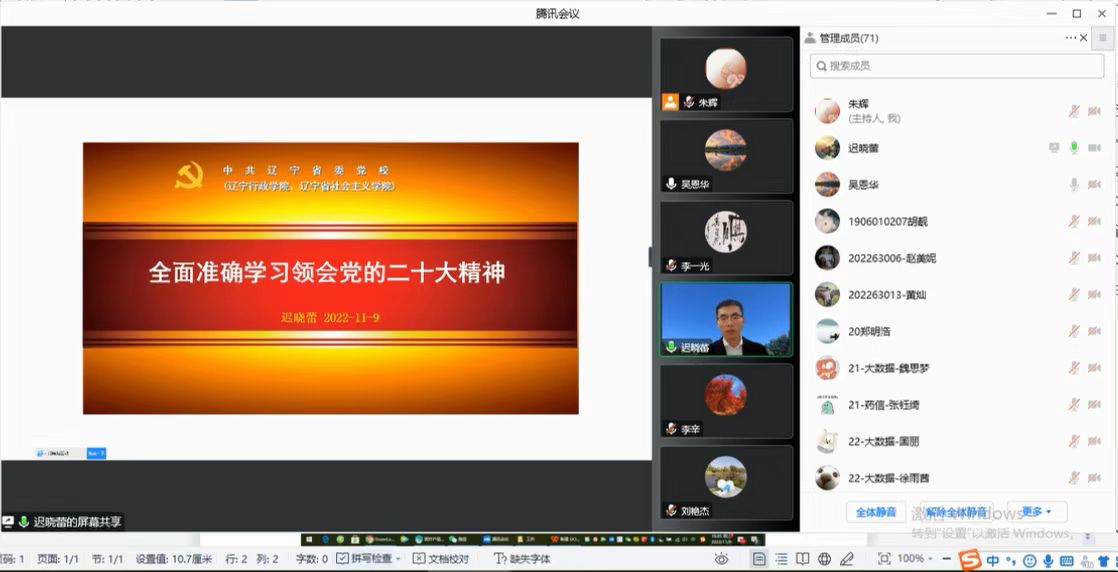The height and width of the screenshot is (572, 1118).
Task: Open the 更多 dropdown at panel bottom
Action: [x=1036, y=512]
